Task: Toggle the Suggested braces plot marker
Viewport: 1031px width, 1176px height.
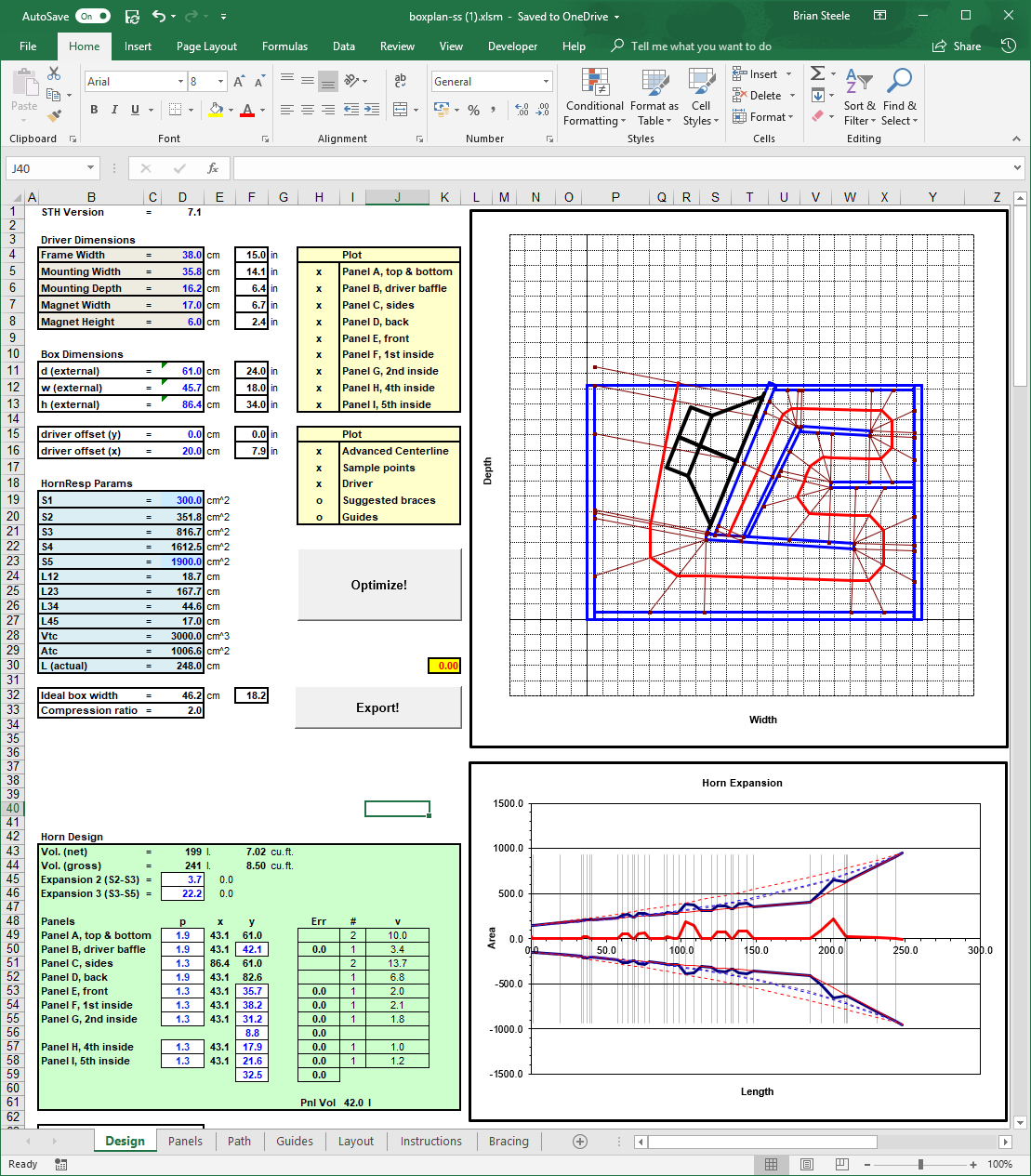Action: (319, 500)
